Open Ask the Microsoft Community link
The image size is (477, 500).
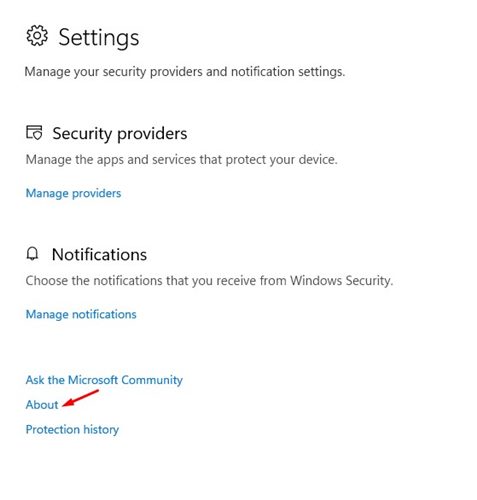pos(104,380)
